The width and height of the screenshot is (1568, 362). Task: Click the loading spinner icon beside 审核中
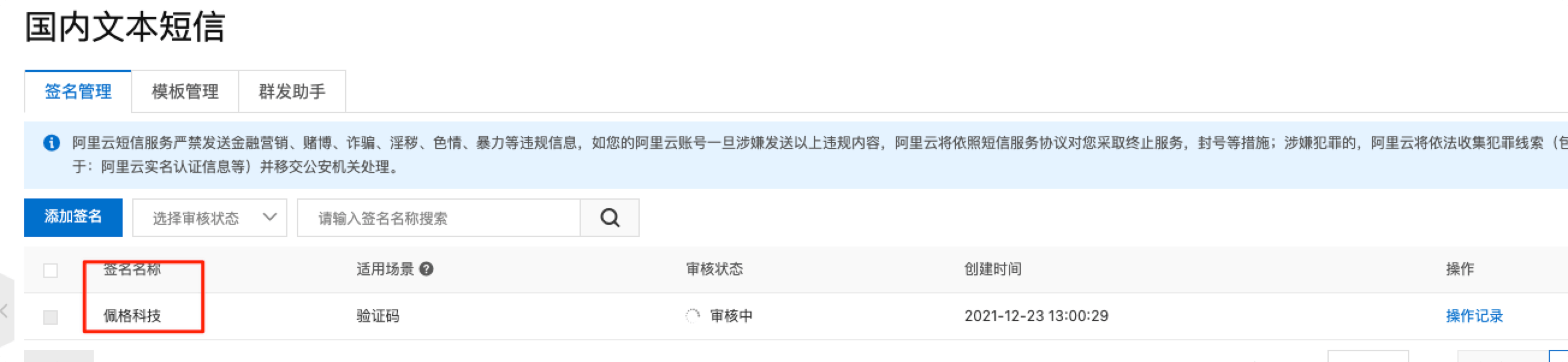coord(693,316)
